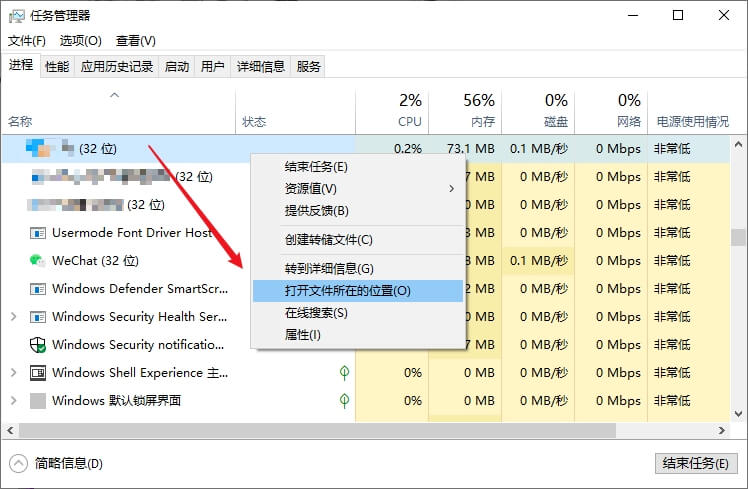Screen dimensions: 748x489
Task: Choose 转到详细信息(G) in the context menu
Action: 358,269
